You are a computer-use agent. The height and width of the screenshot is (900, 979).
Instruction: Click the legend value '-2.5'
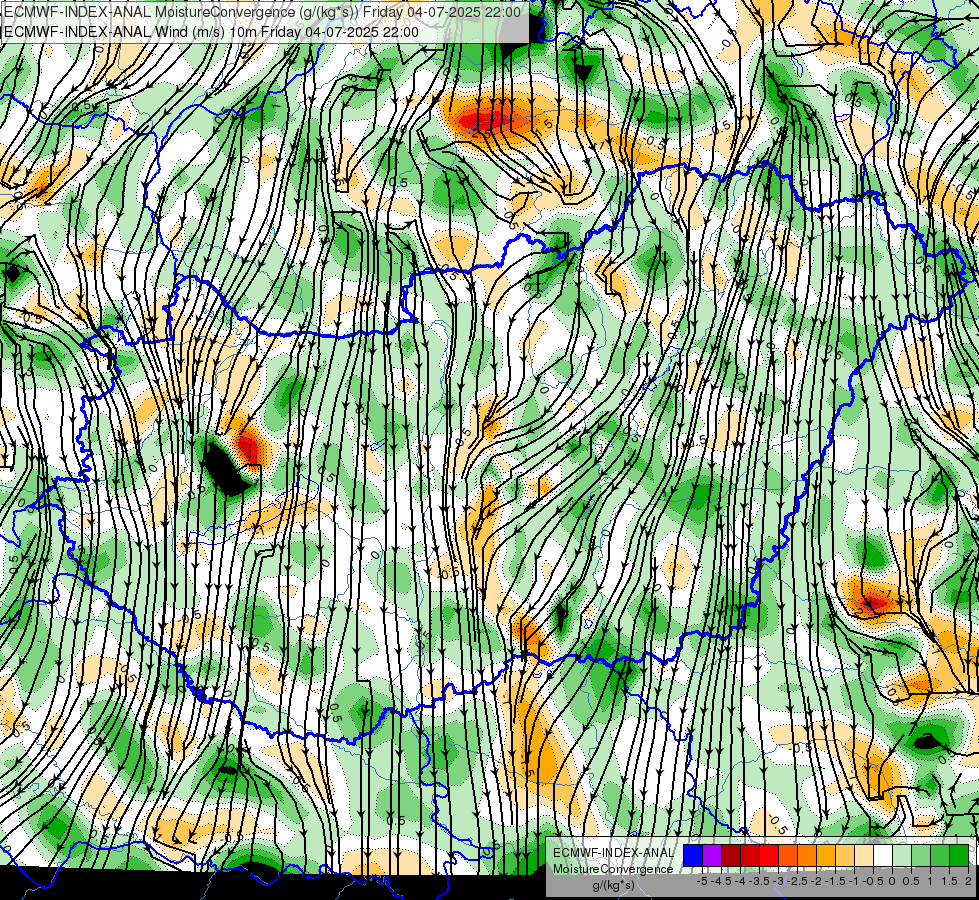797,881
